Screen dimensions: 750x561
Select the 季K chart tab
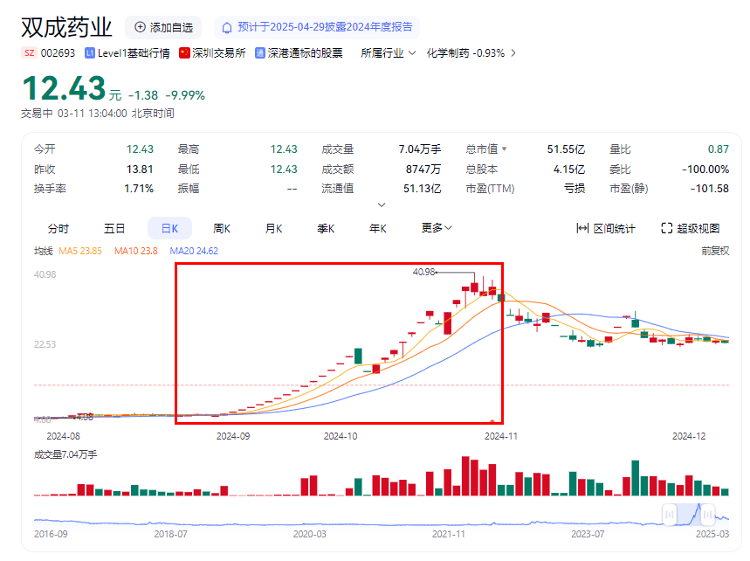pyautogui.click(x=326, y=229)
